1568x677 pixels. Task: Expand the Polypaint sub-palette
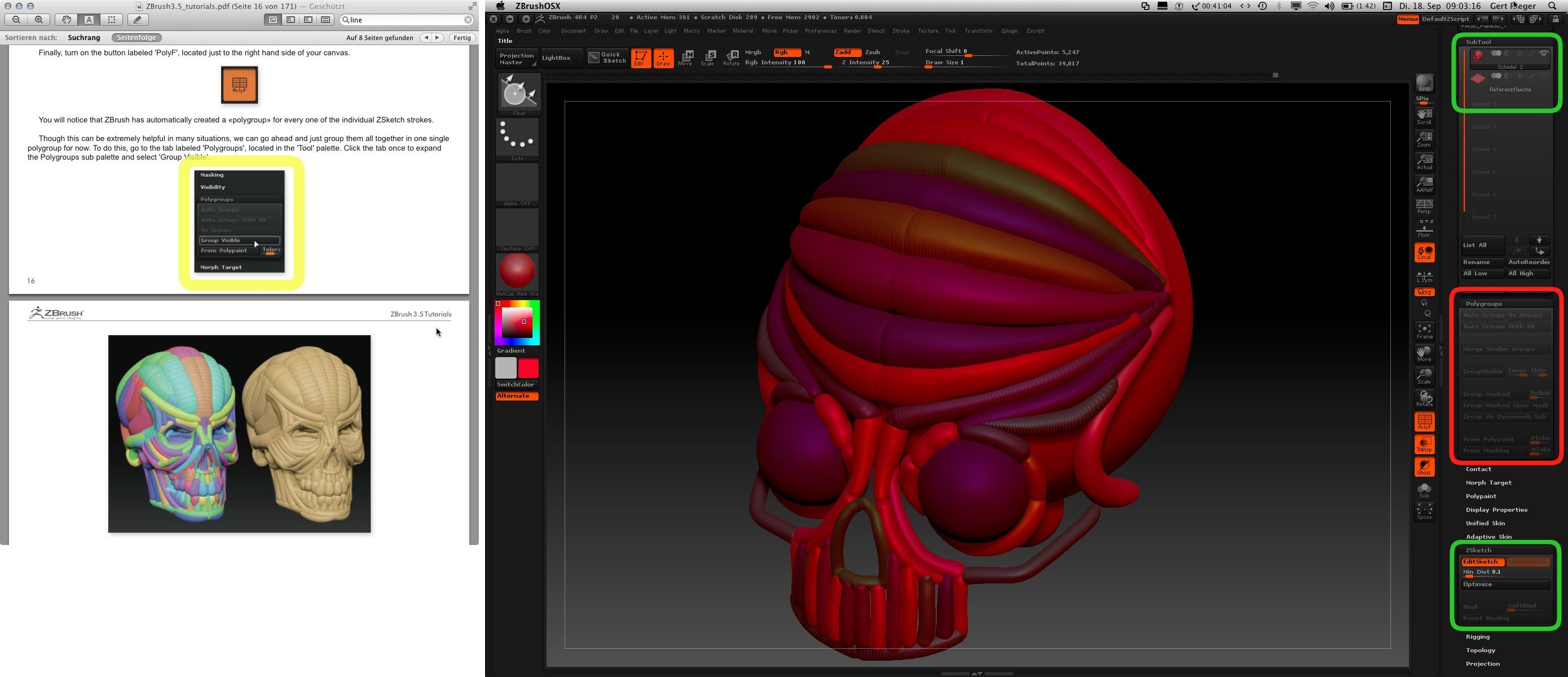coord(1481,495)
